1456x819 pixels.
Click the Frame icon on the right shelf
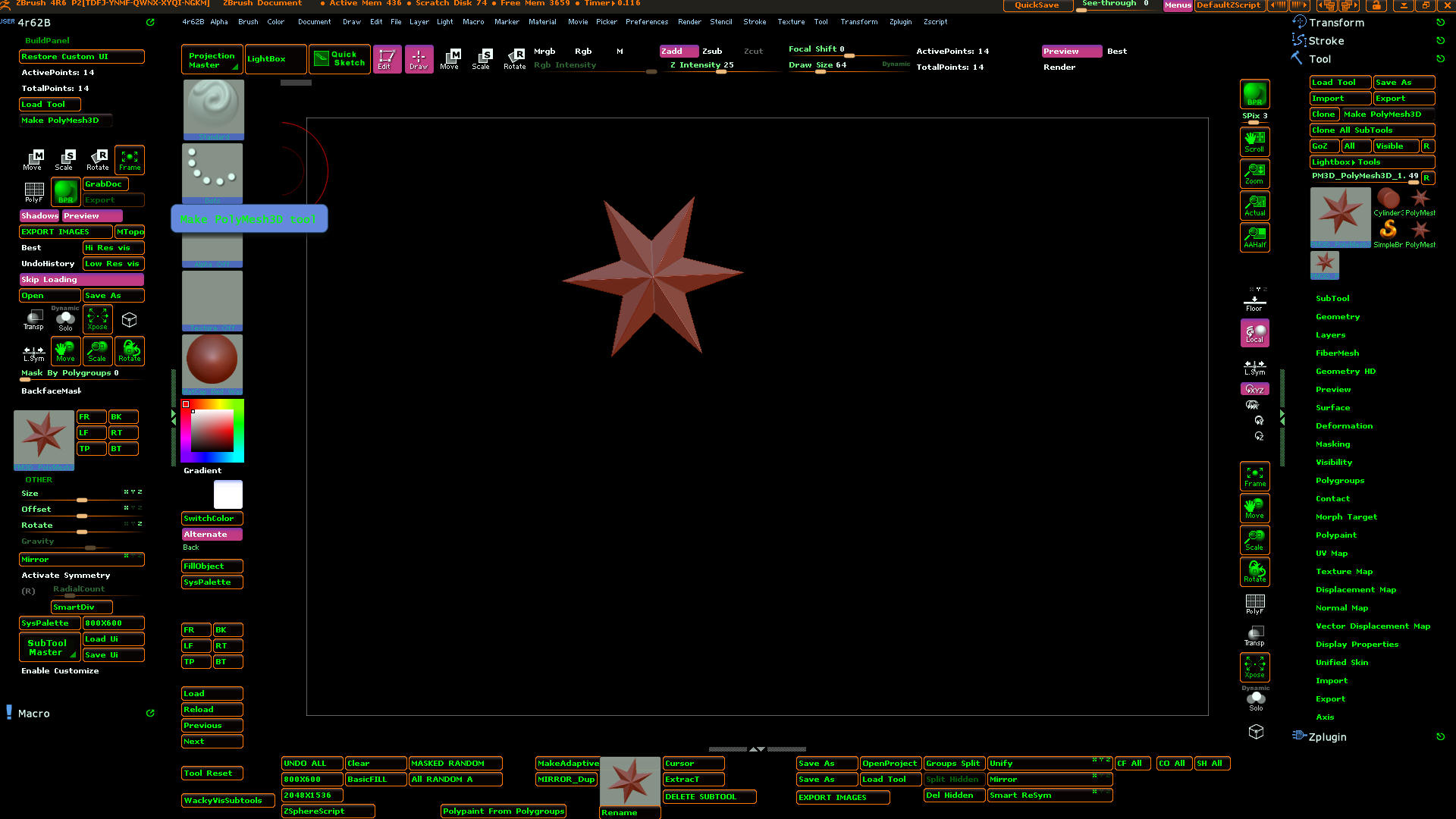tap(1254, 475)
